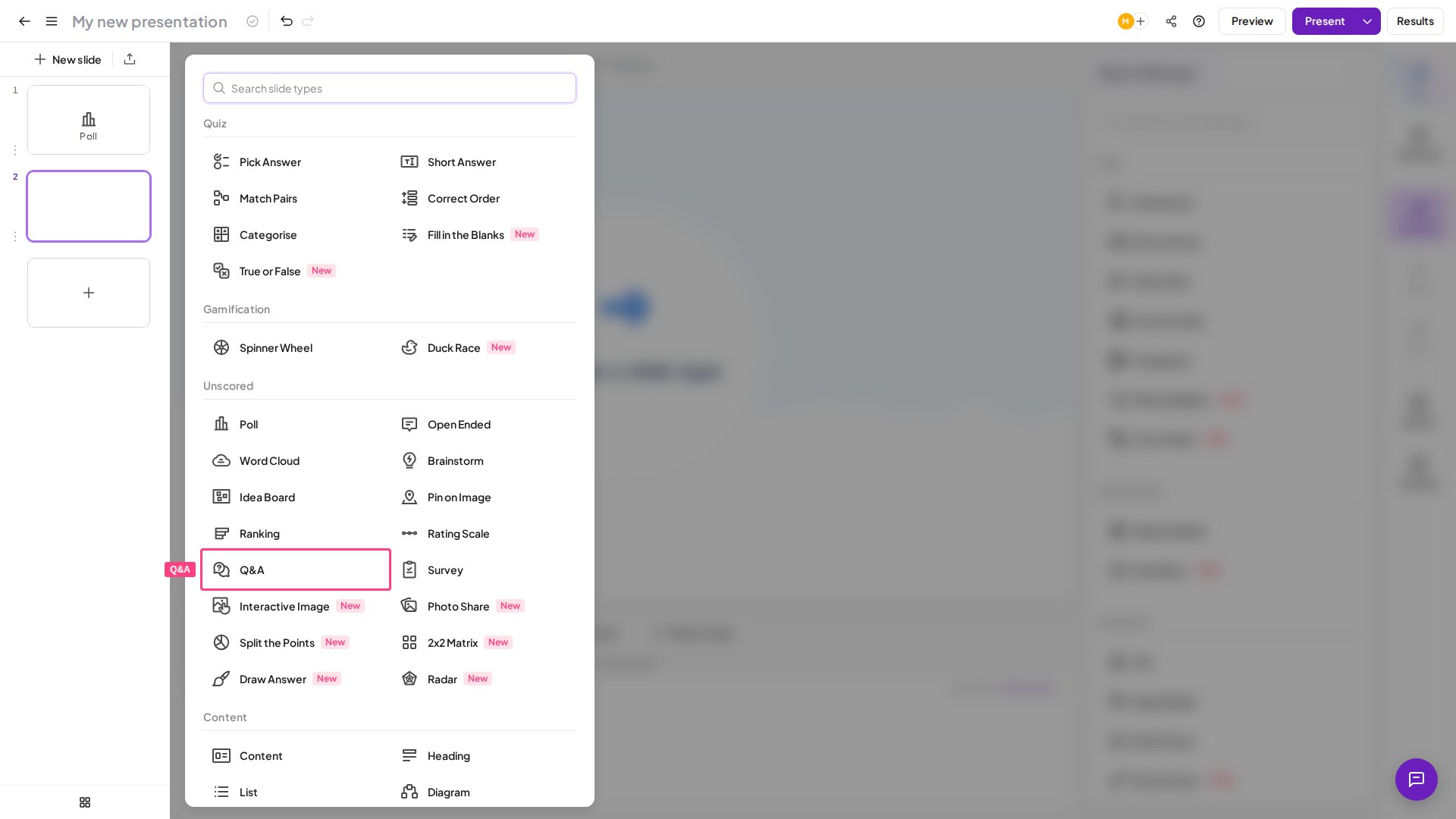Open the chat support bubble icon
Image resolution: width=1456 pixels, height=819 pixels.
coord(1417,780)
